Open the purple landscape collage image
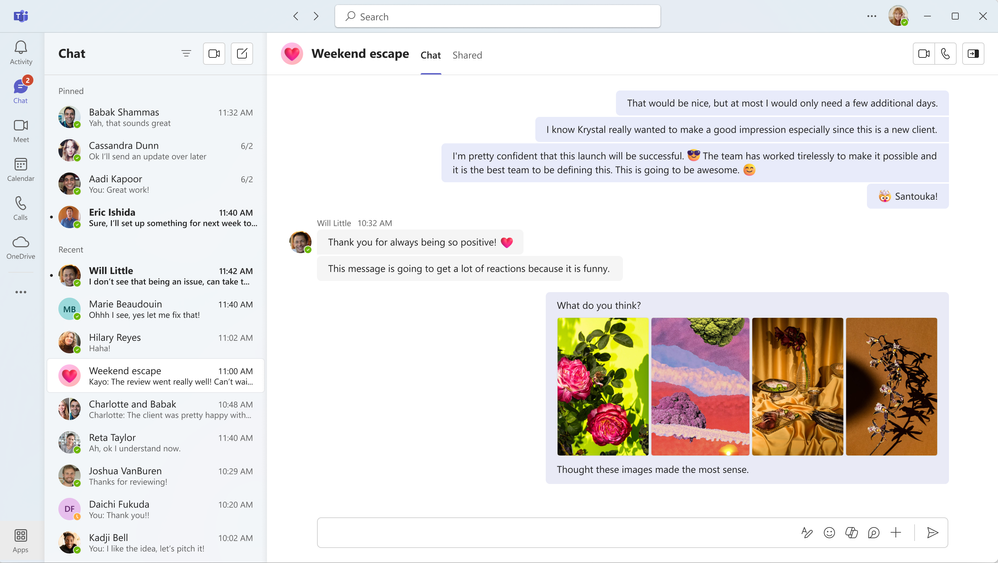 click(699, 387)
